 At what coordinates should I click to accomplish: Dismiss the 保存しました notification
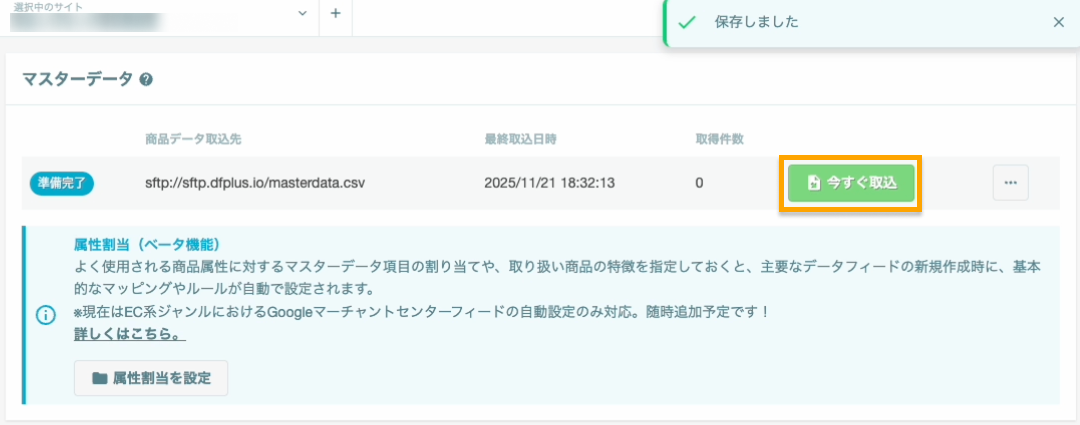tap(1059, 22)
